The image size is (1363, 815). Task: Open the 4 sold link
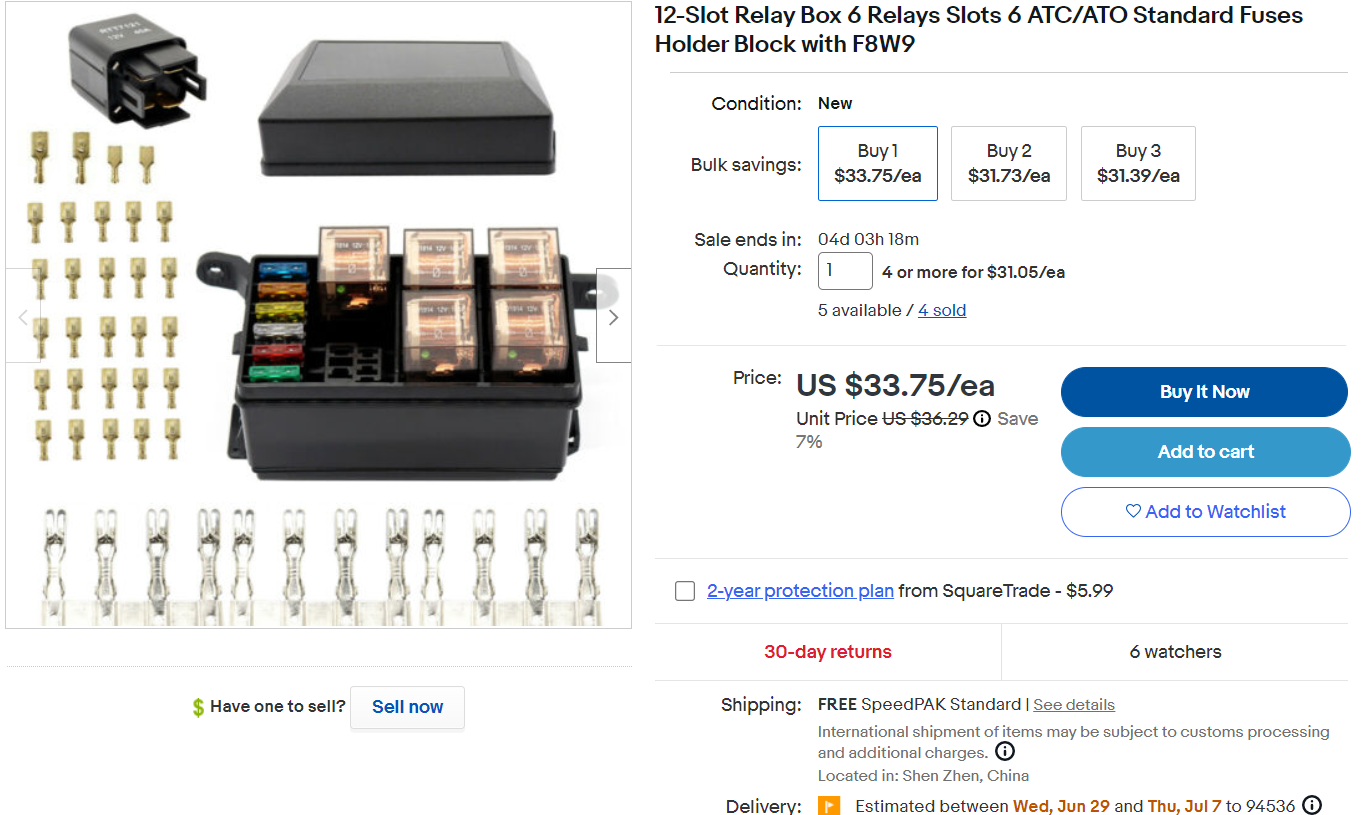coord(942,310)
